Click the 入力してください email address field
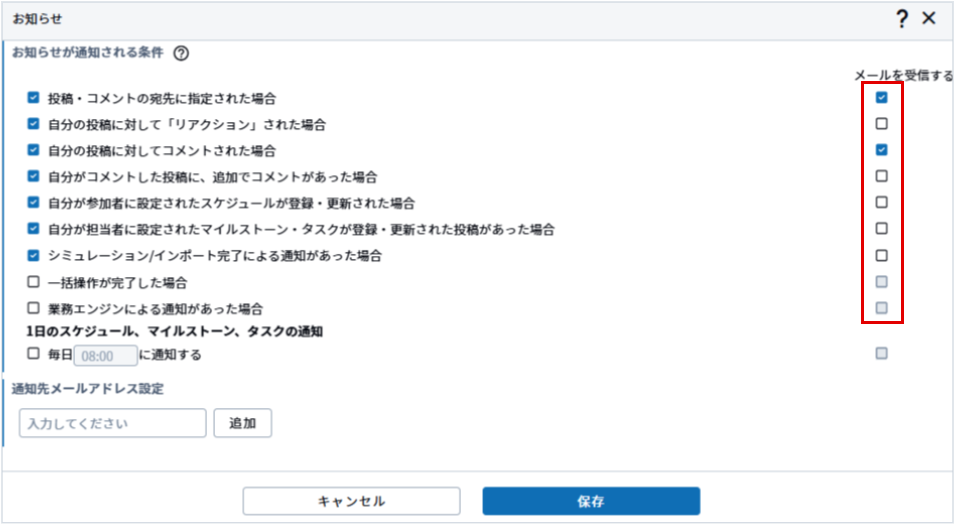 (113, 423)
